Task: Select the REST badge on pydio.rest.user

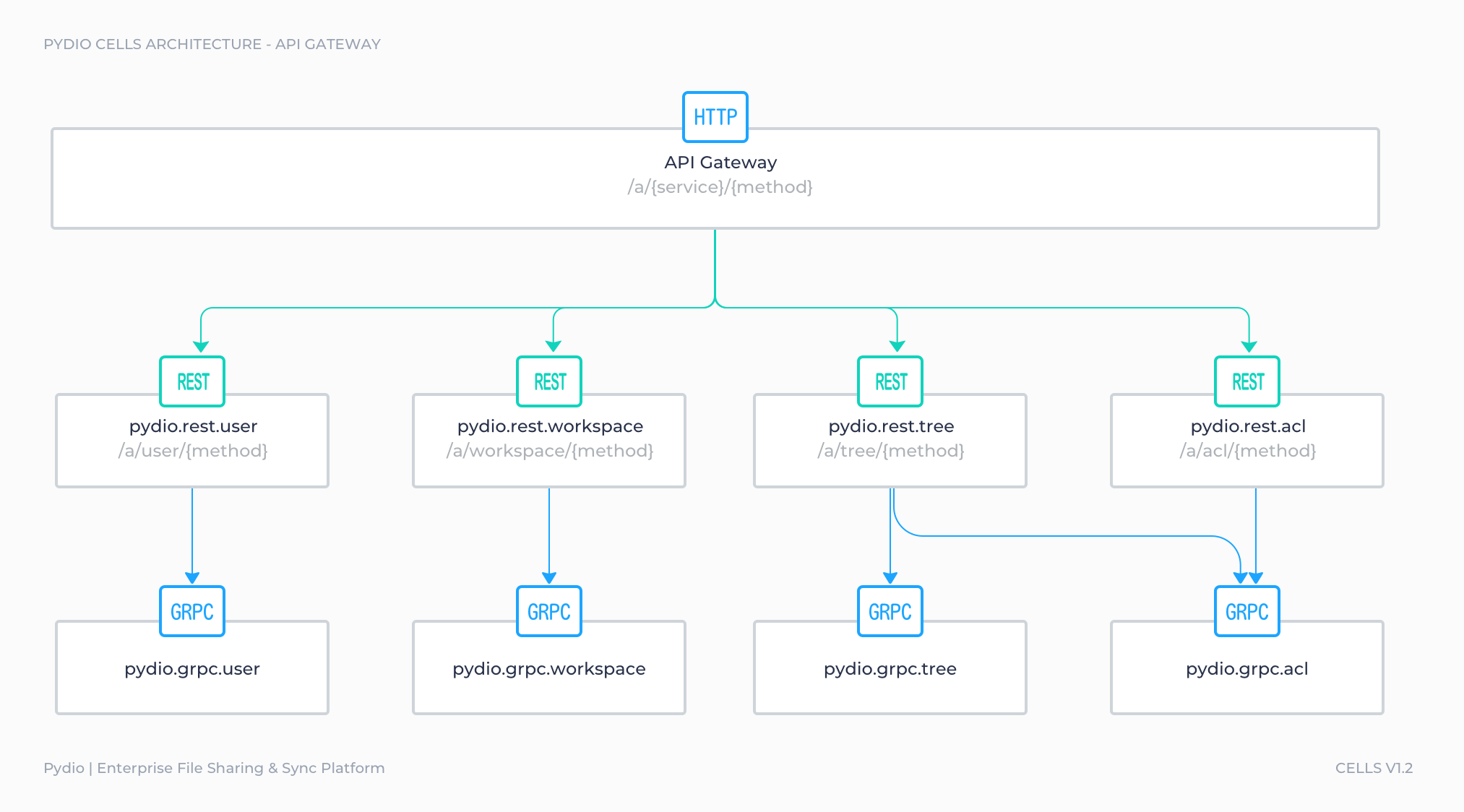Action: coord(192,381)
